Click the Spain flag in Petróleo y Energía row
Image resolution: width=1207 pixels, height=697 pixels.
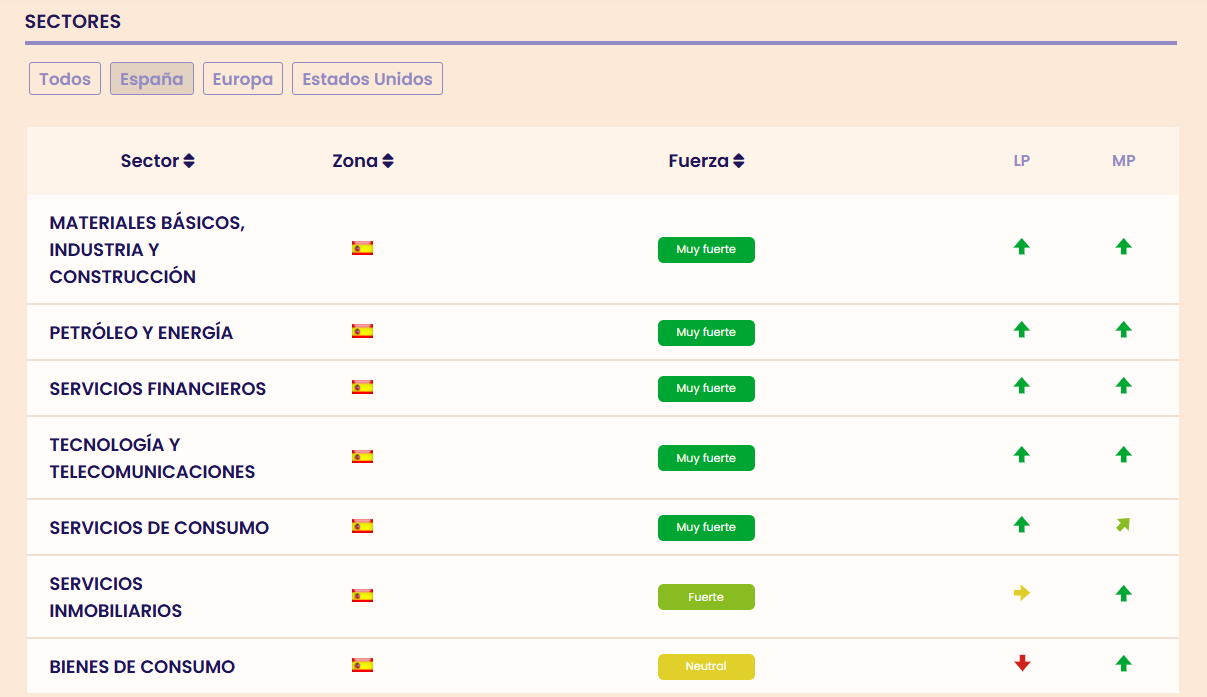pyautogui.click(x=362, y=331)
